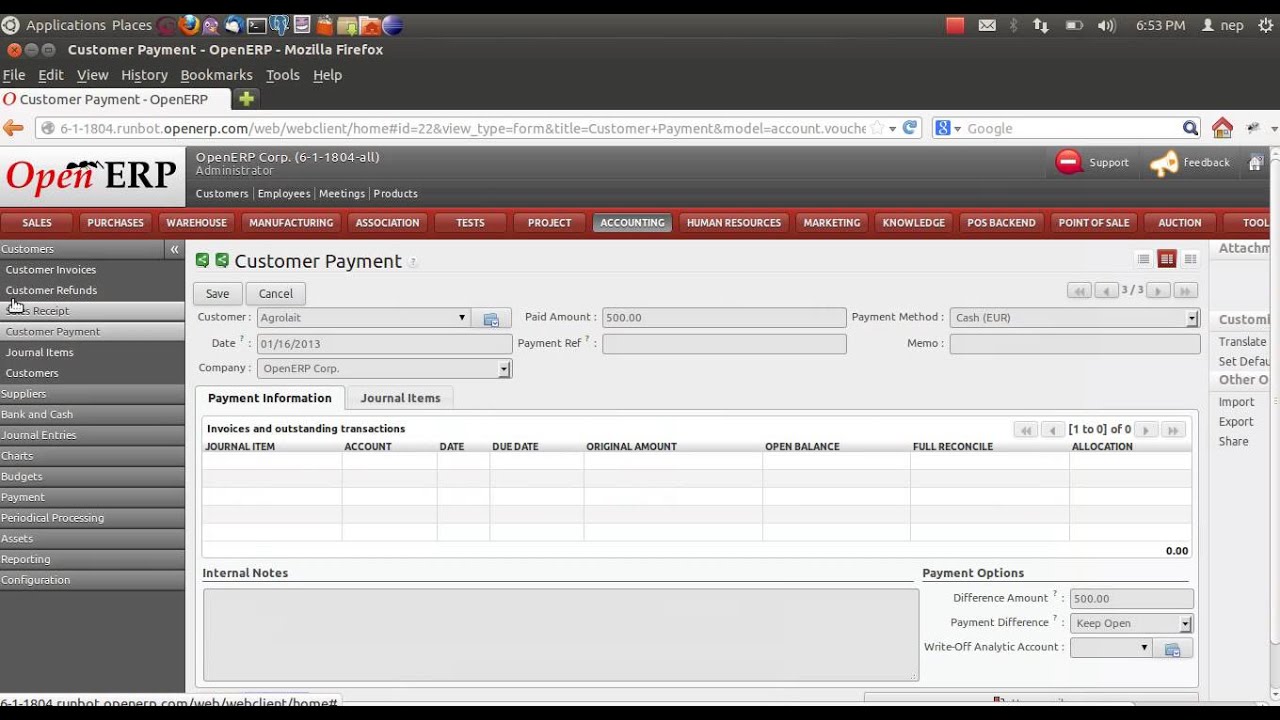Open Payment Difference Keep Open dropdown

pyautogui.click(x=1185, y=623)
